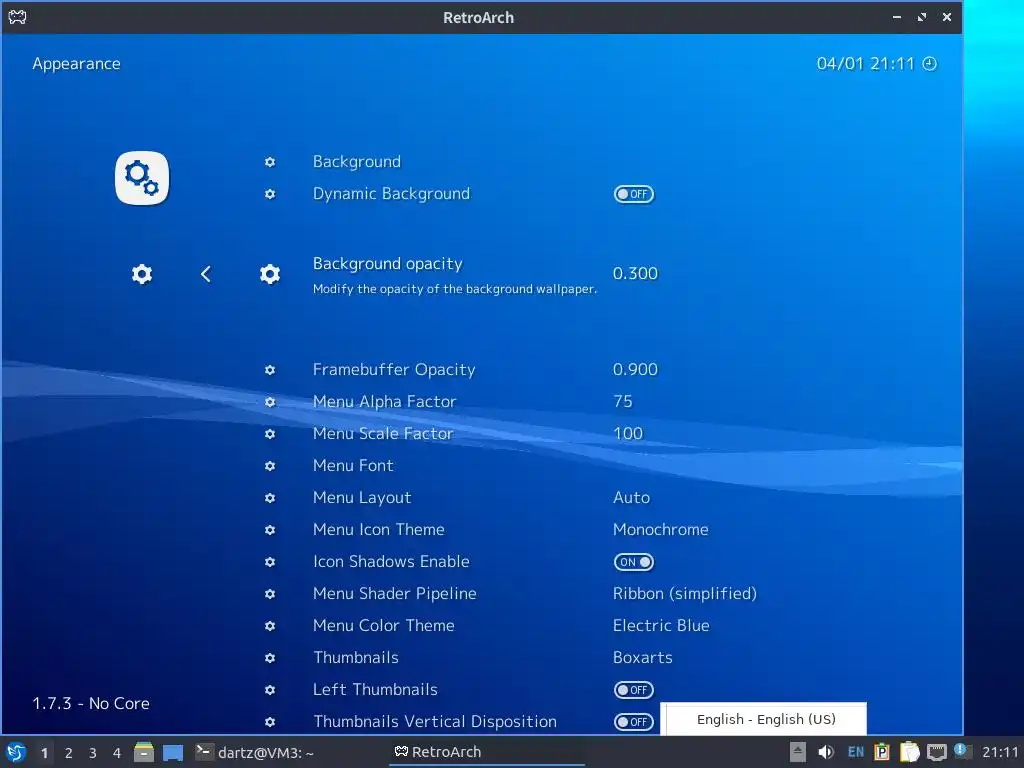The width and height of the screenshot is (1024, 768).
Task: Click the gear icon next to Menu Icon Theme
Action: tap(270, 530)
